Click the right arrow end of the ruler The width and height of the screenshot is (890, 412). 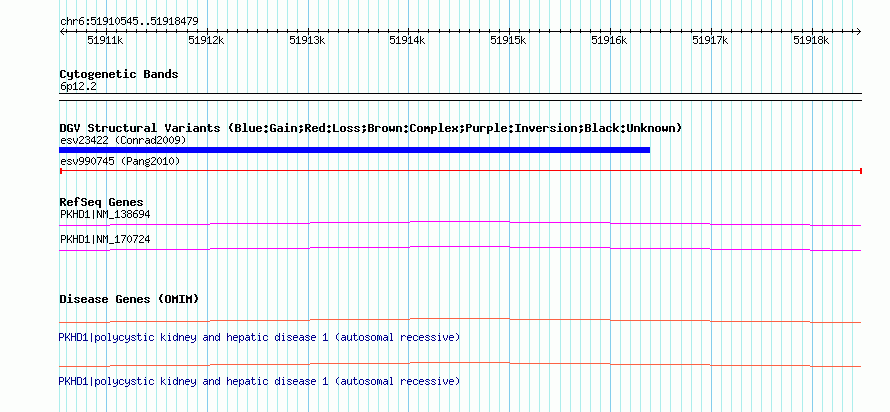(x=859, y=31)
